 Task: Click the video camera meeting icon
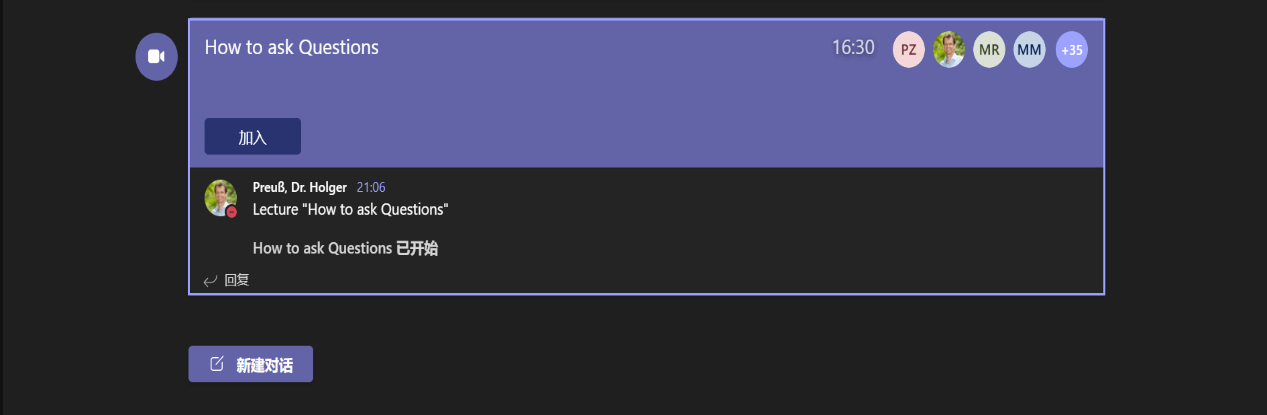(x=156, y=56)
